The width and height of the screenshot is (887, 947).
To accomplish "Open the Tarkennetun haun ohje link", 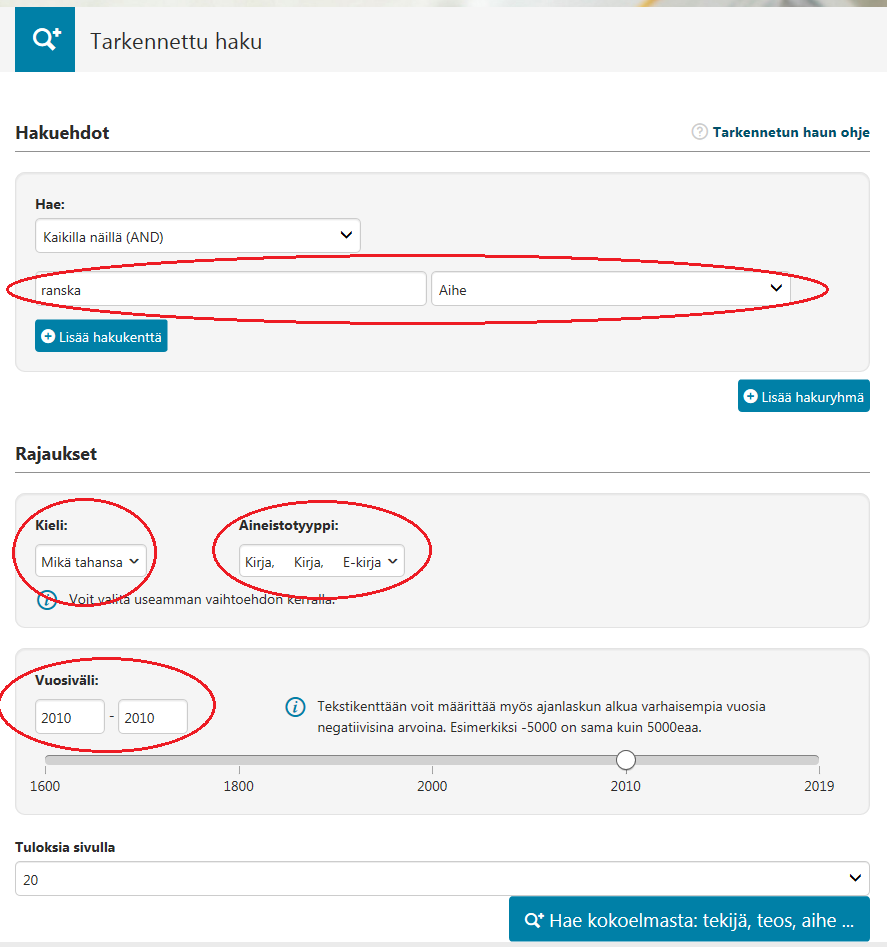I will tap(790, 132).
